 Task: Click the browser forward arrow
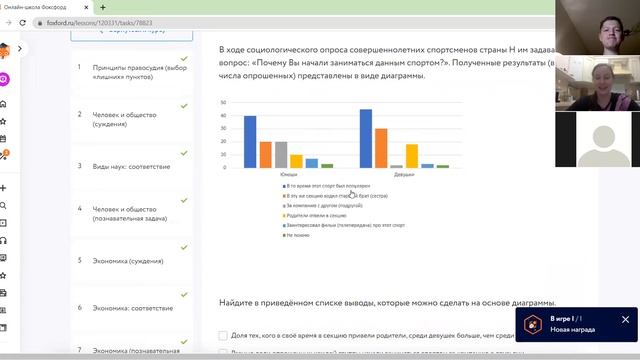[8, 23]
